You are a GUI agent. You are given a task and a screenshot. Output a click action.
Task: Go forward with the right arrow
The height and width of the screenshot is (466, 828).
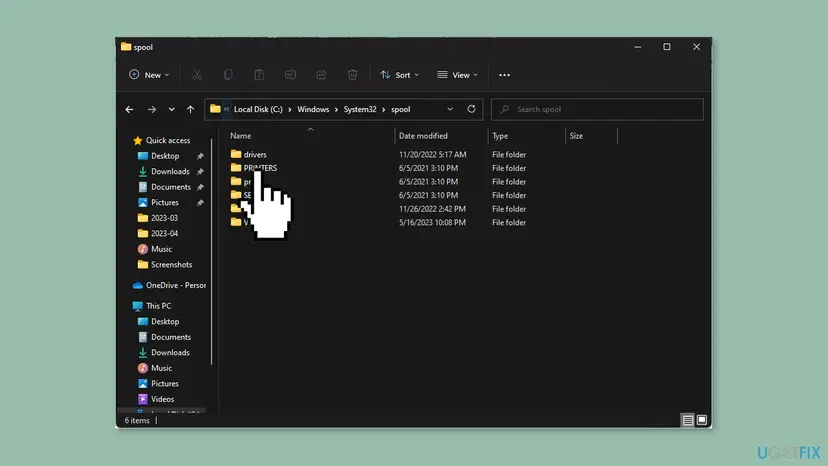[152, 109]
